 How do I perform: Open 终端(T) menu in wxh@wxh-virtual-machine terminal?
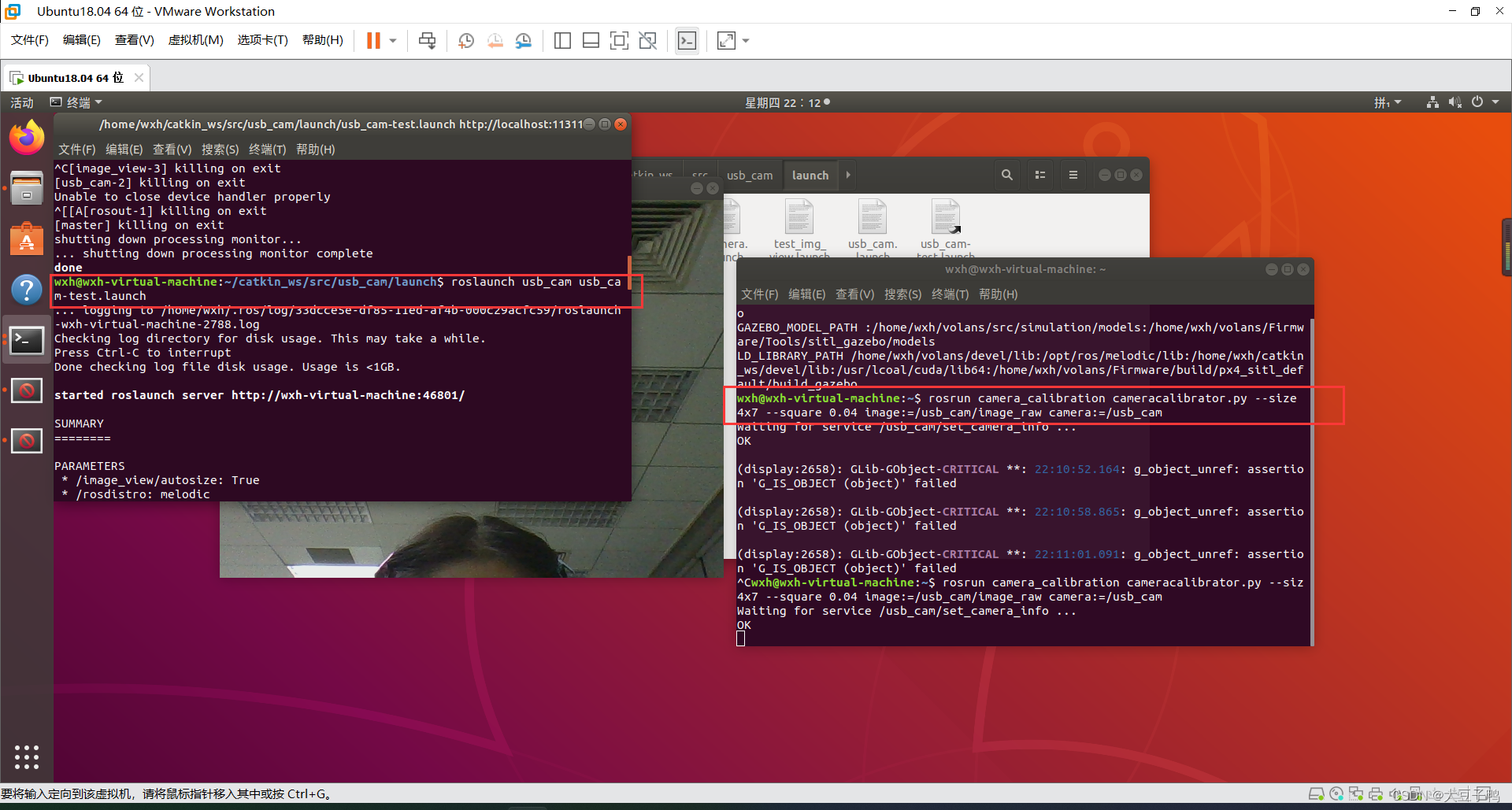(x=951, y=294)
